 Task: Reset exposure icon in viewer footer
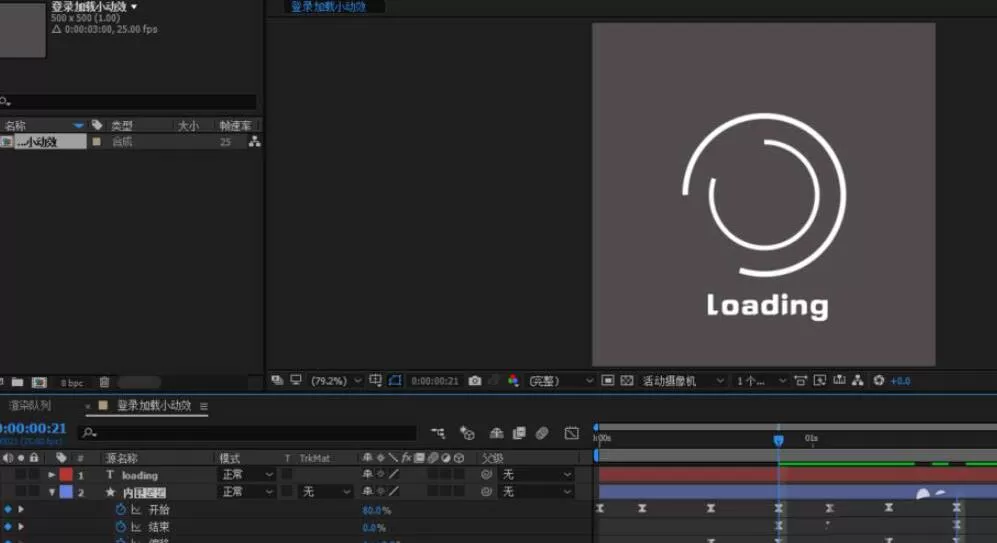(x=879, y=380)
